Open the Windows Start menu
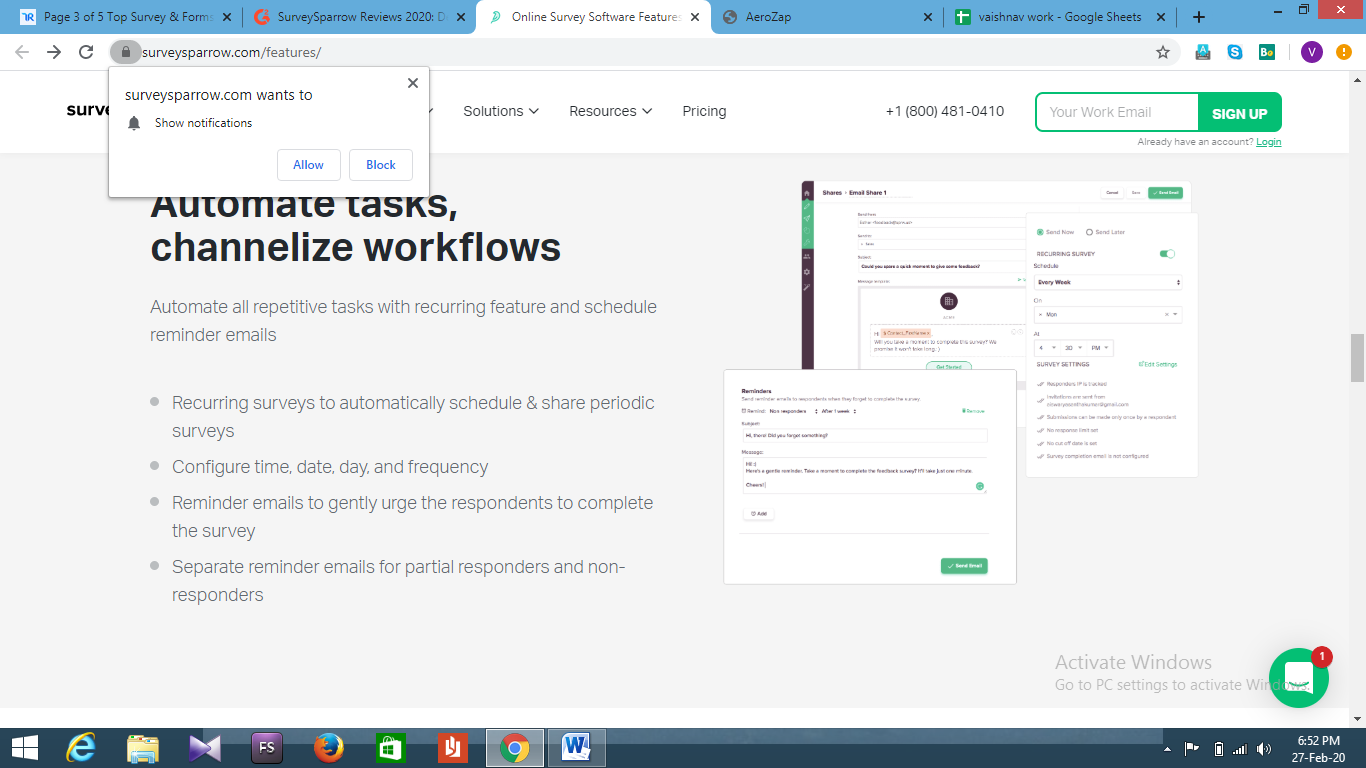This screenshot has width=1366, height=768. tap(24, 747)
